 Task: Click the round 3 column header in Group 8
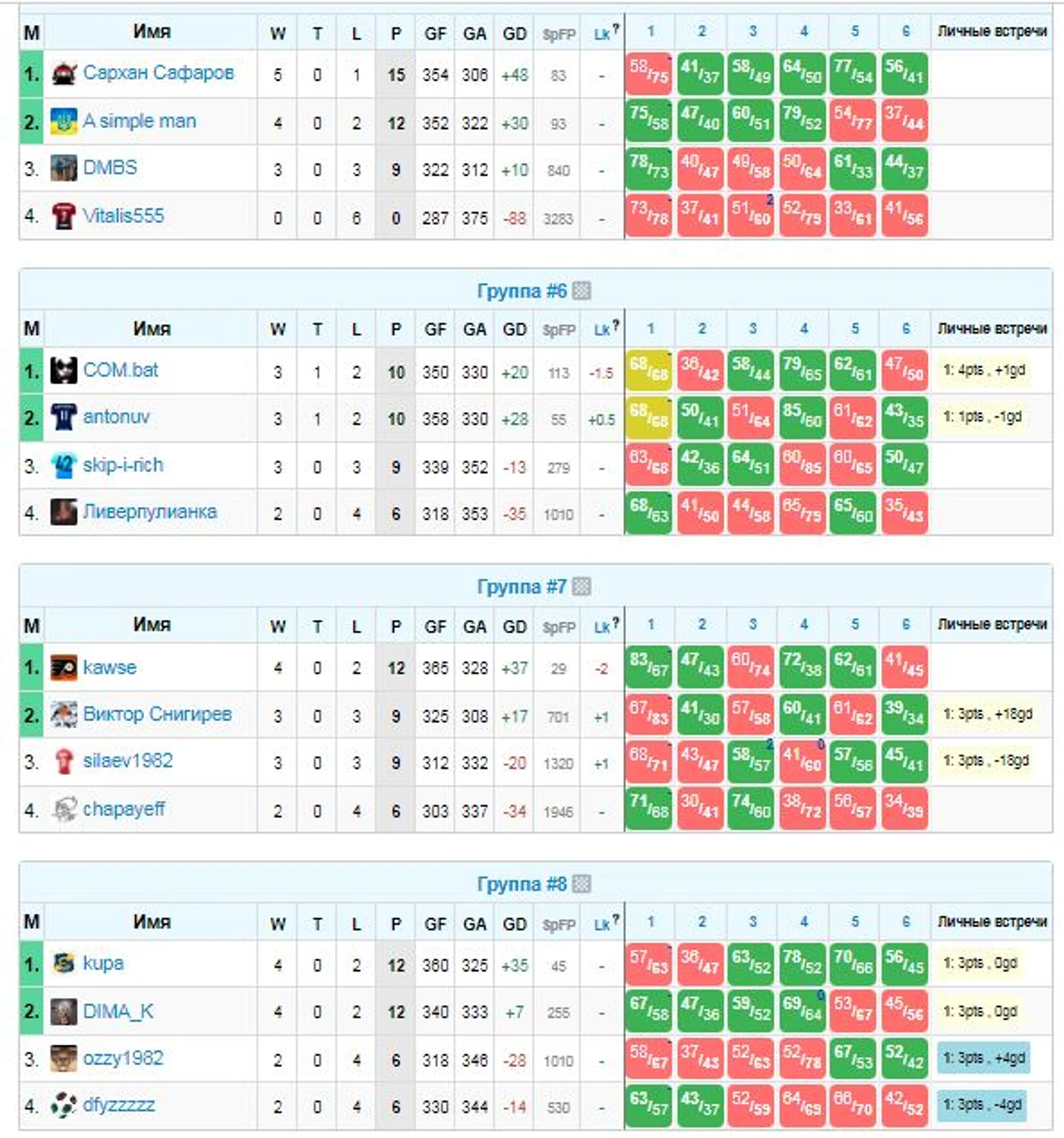[753, 922]
